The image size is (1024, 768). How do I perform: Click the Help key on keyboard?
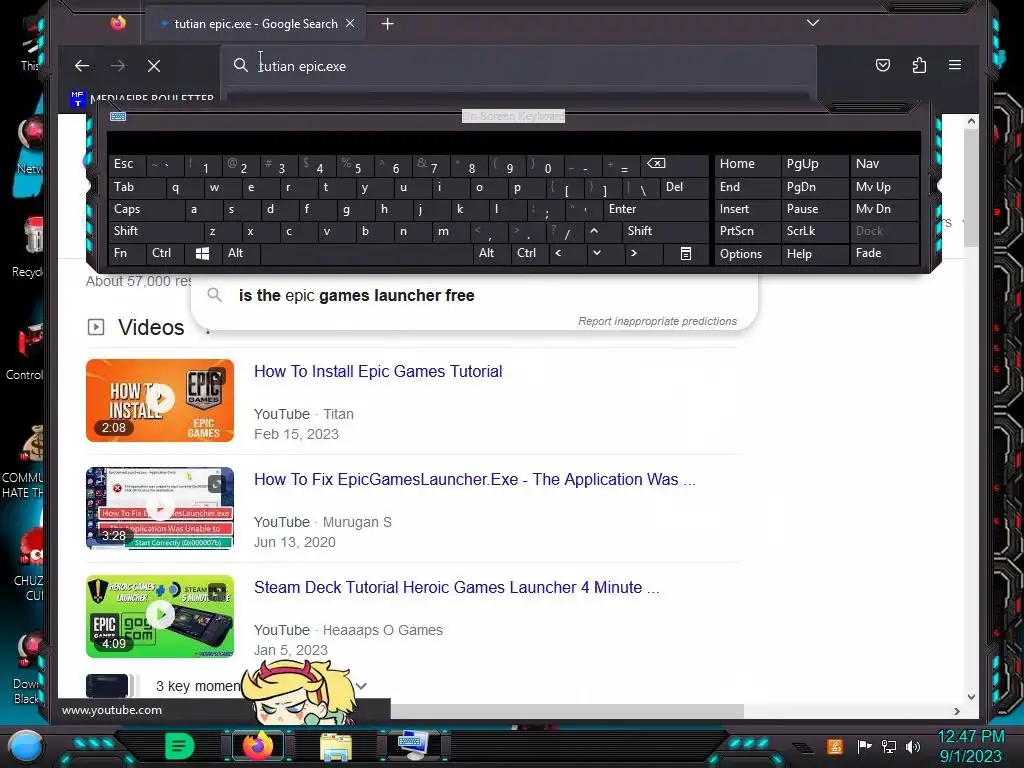pyautogui.click(x=814, y=254)
